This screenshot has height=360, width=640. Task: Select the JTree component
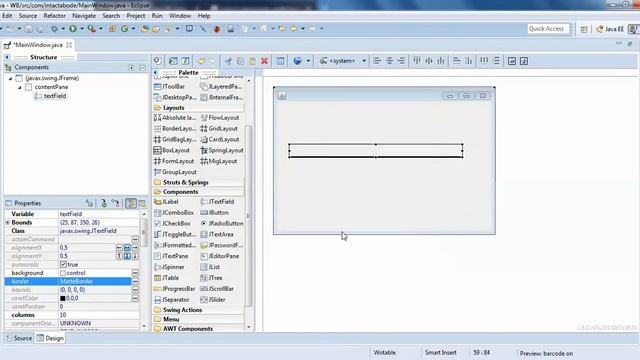click(211, 278)
